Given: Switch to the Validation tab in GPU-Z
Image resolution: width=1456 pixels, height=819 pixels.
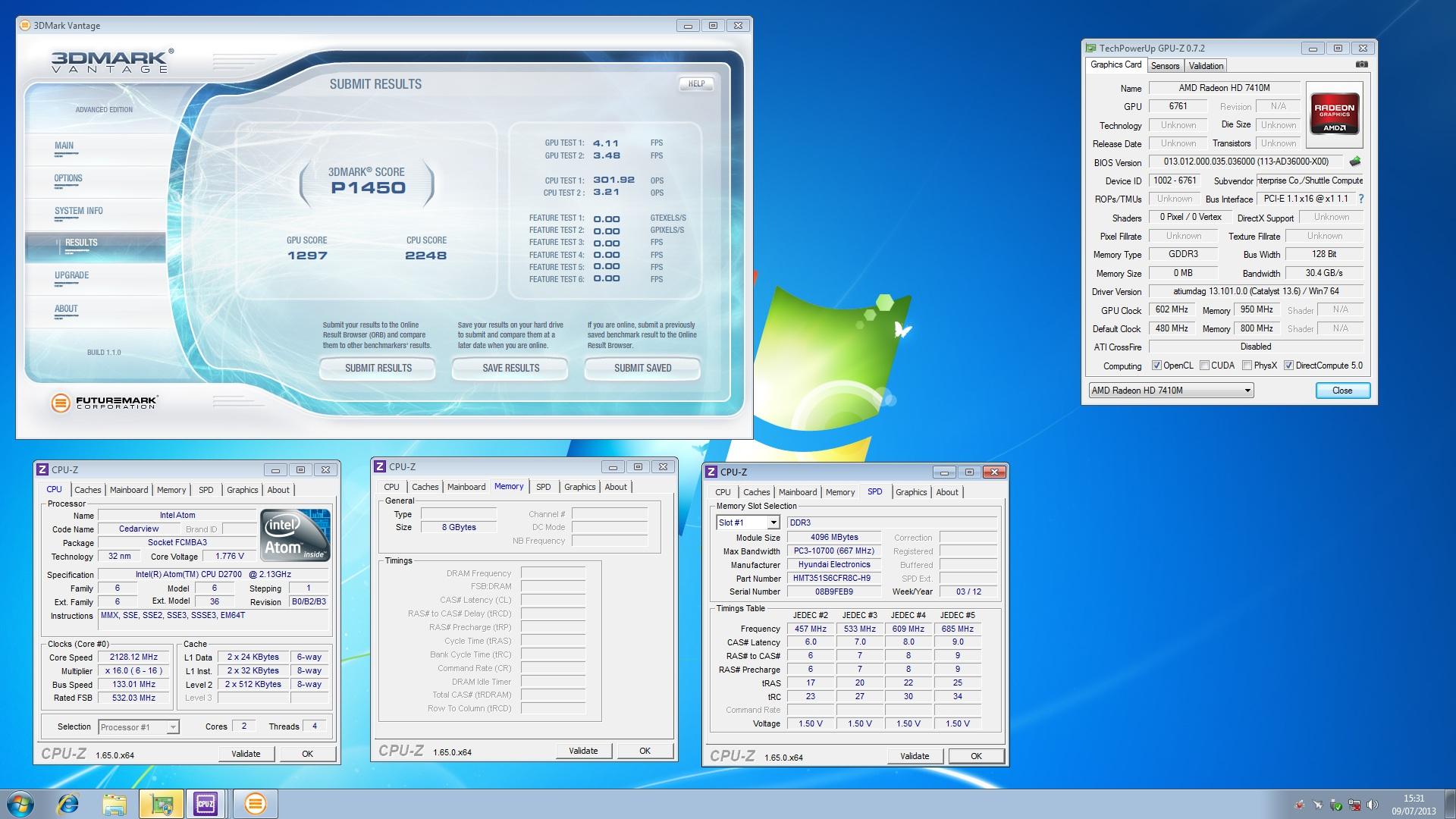Looking at the screenshot, I should pyautogui.click(x=1206, y=66).
